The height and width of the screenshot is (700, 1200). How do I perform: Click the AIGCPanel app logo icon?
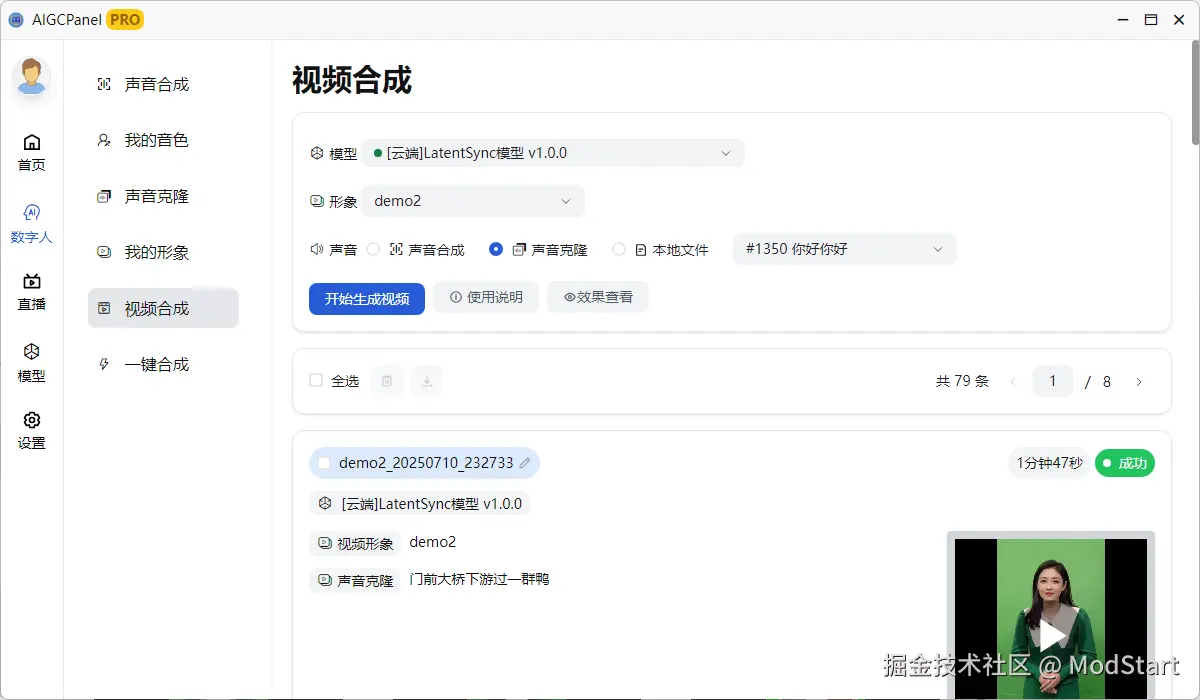(16, 19)
